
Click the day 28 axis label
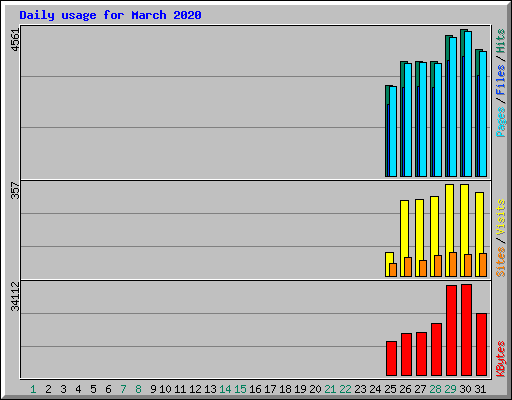point(435,389)
